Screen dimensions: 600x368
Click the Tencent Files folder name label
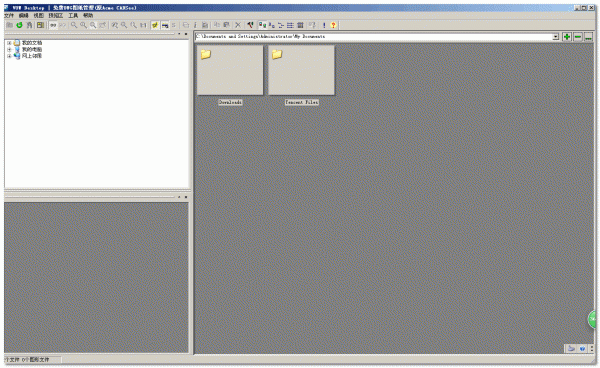(302, 102)
